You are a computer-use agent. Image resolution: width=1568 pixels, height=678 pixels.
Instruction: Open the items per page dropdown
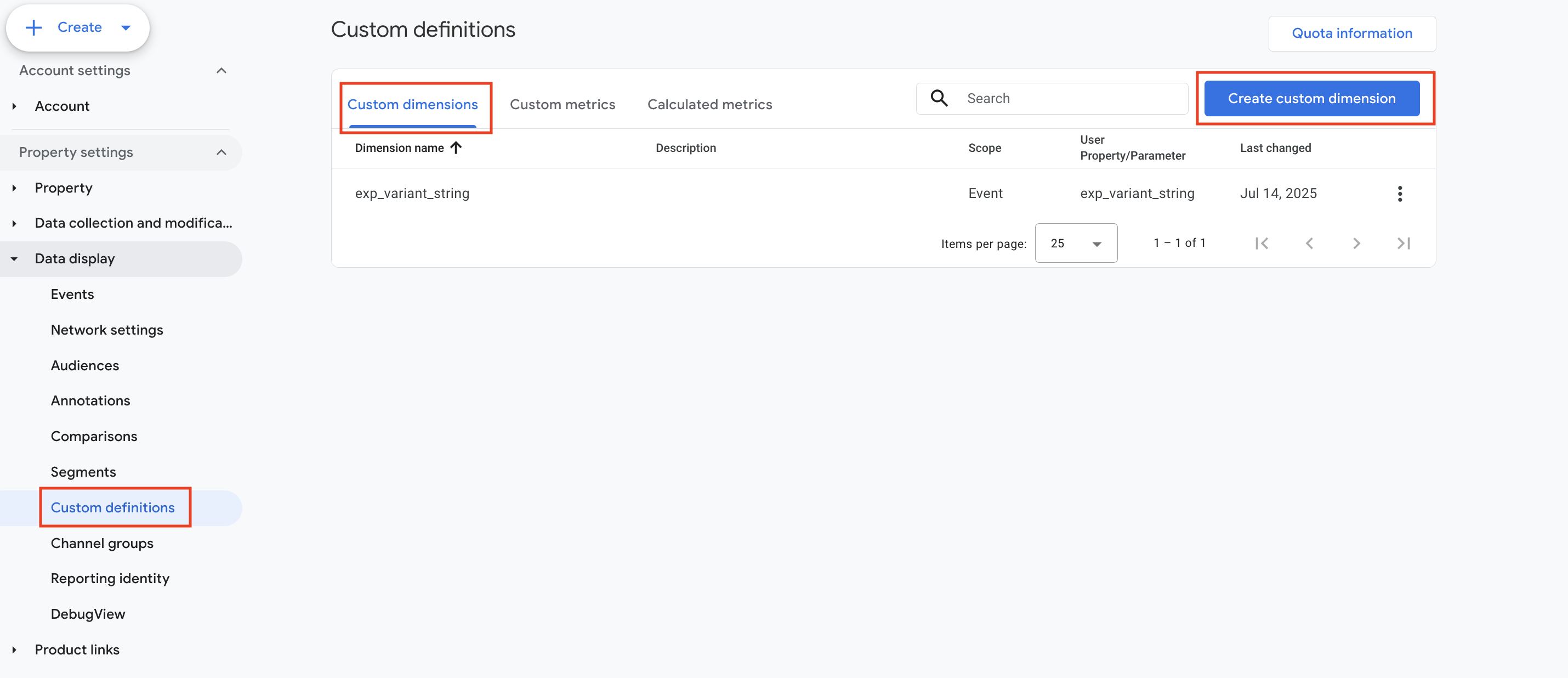(1076, 243)
